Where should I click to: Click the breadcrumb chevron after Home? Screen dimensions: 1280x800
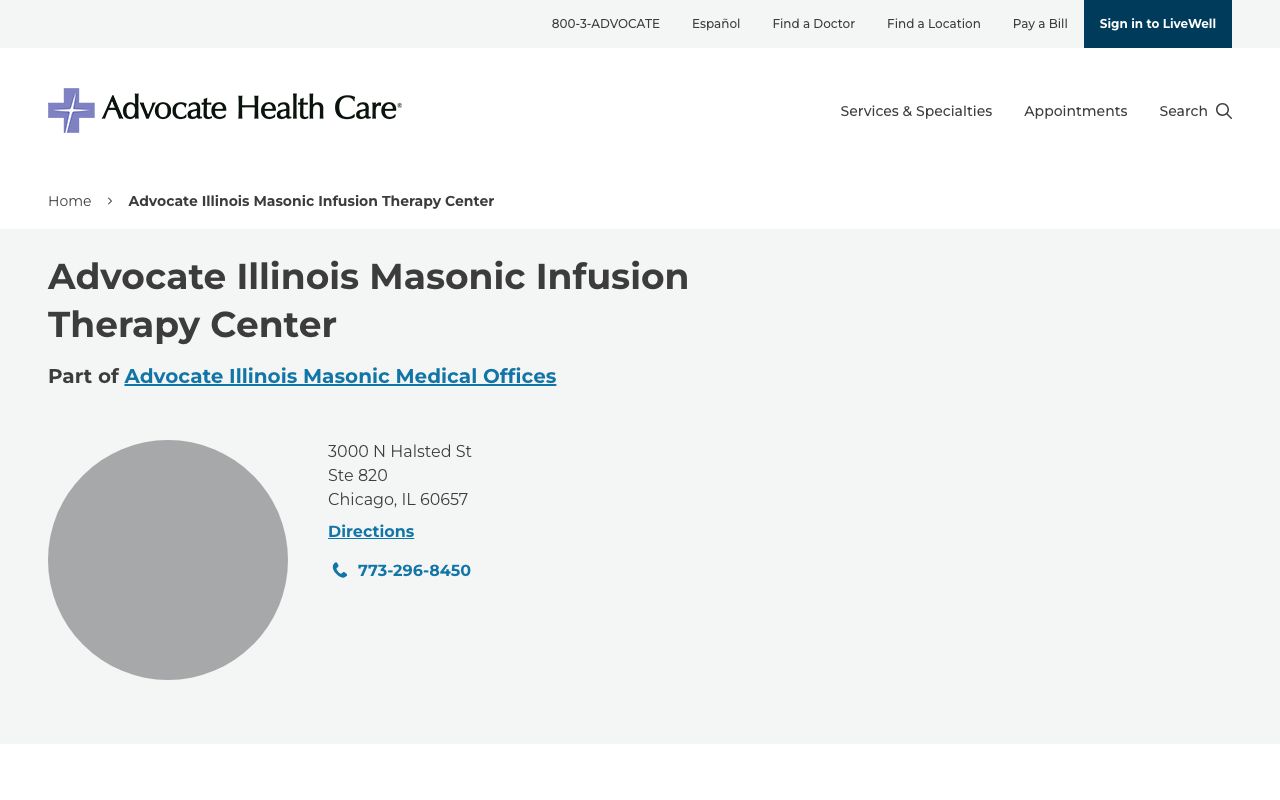(110, 200)
